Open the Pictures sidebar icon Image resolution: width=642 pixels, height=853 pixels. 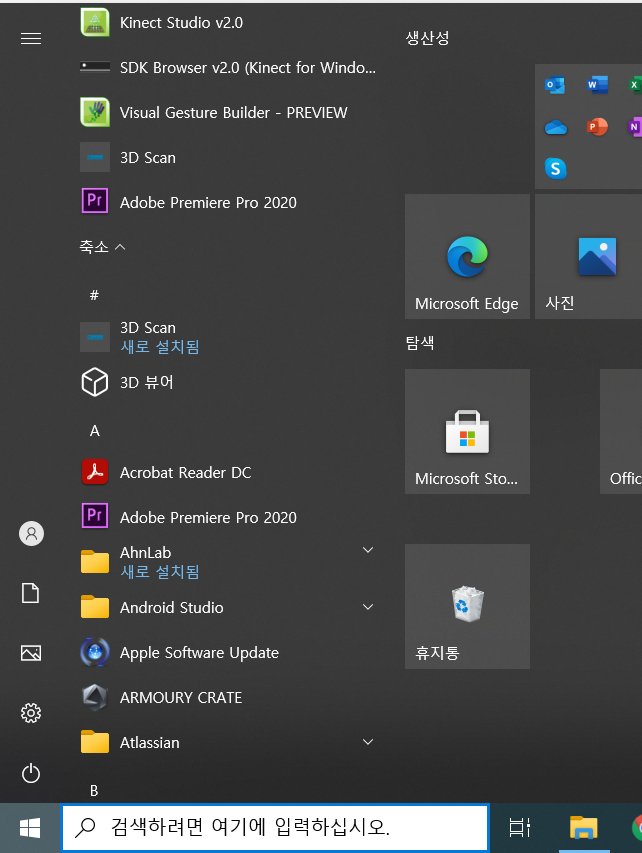[31, 653]
